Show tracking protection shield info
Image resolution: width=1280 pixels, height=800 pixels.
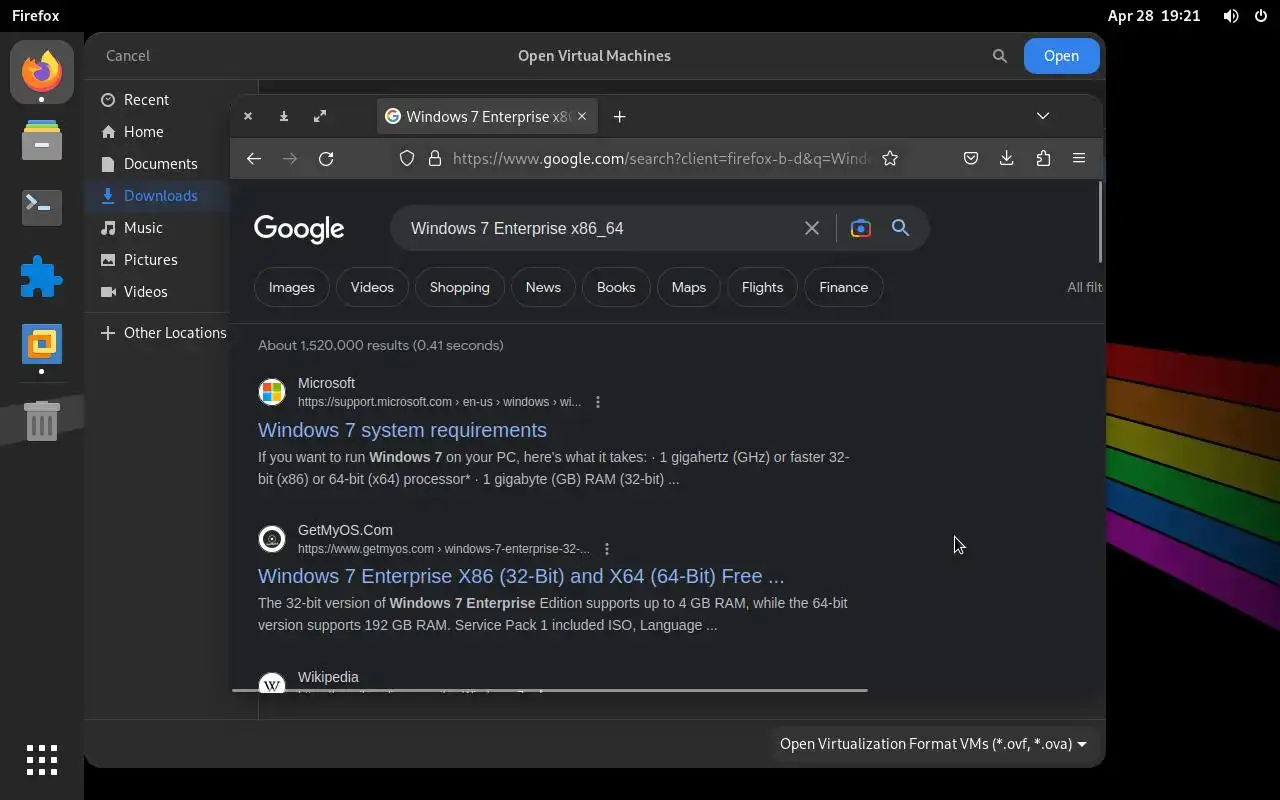coord(407,158)
